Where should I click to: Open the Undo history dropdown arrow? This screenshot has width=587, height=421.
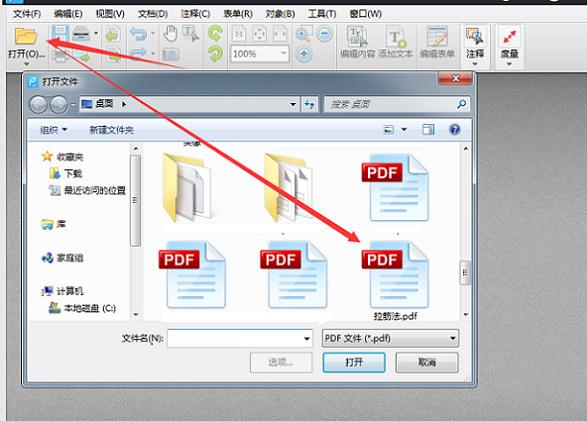[153, 34]
